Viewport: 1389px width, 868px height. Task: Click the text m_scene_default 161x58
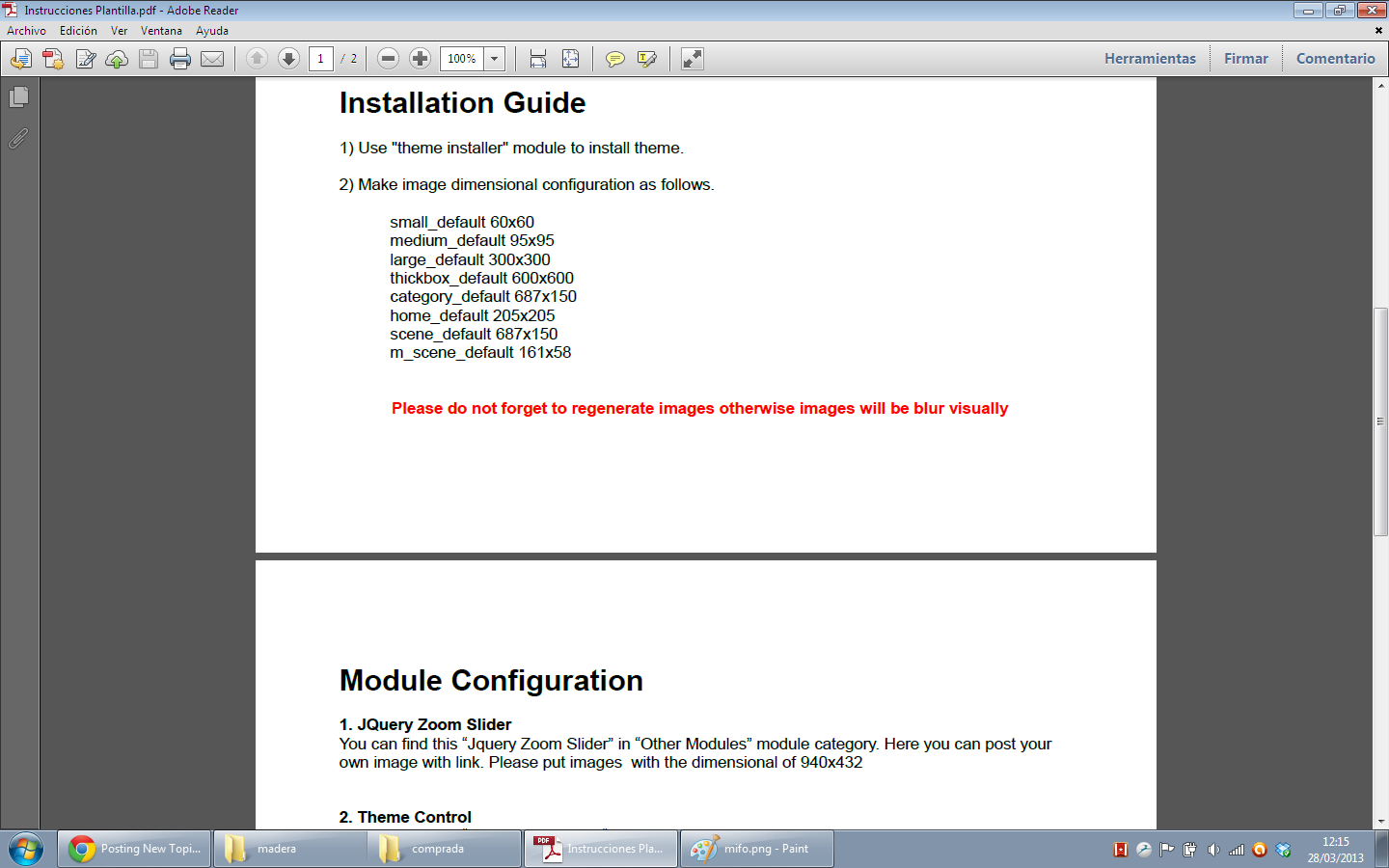point(480,353)
